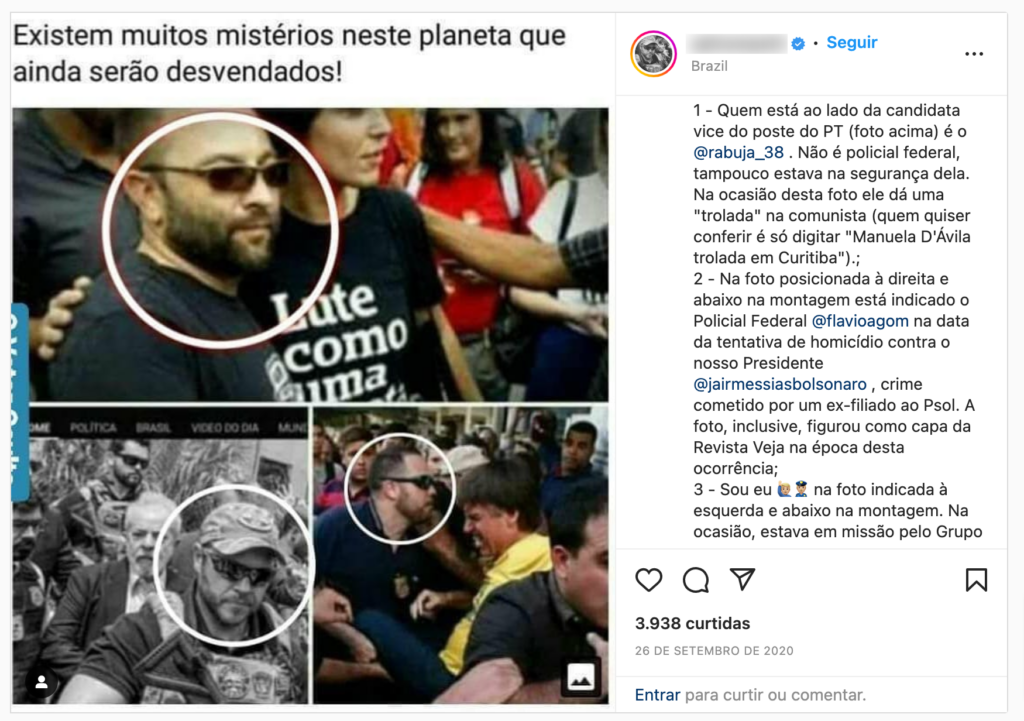Image resolution: width=1024 pixels, height=721 pixels.
Task: Show tagged people via person icon
Action: point(41,682)
